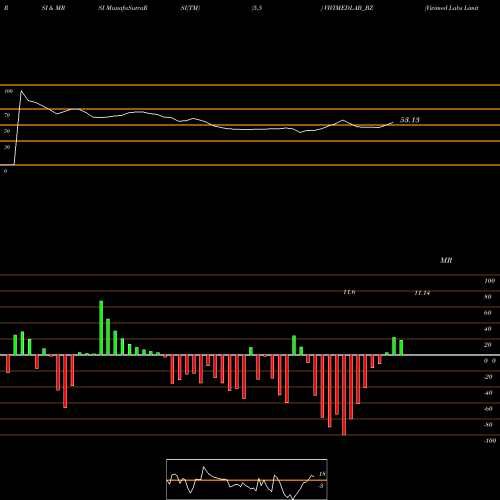The image size is (500, 500).
Task: Click the 60 label on MR axis
Action: (488, 313)
